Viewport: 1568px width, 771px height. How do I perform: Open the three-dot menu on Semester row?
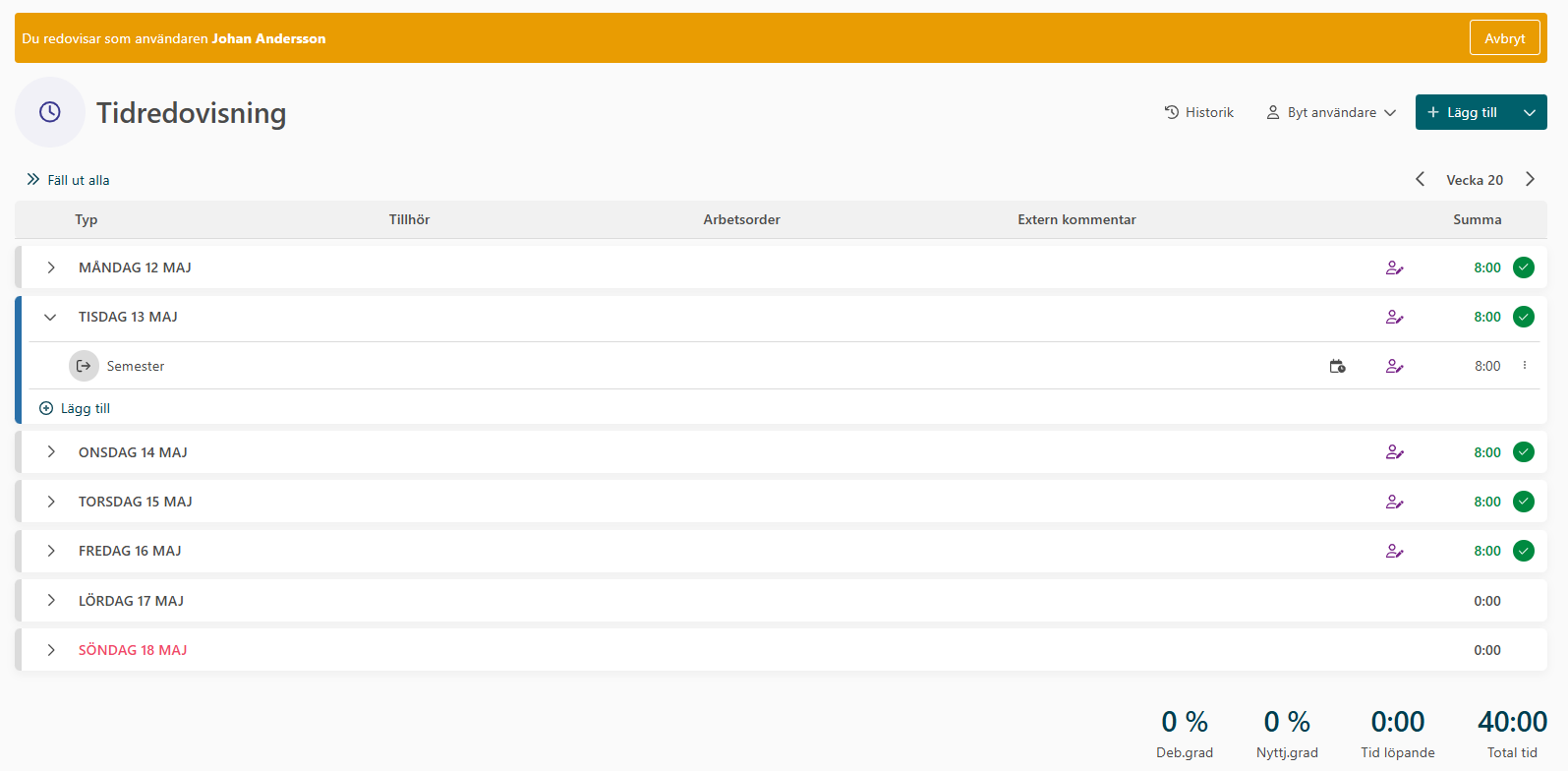[1525, 366]
